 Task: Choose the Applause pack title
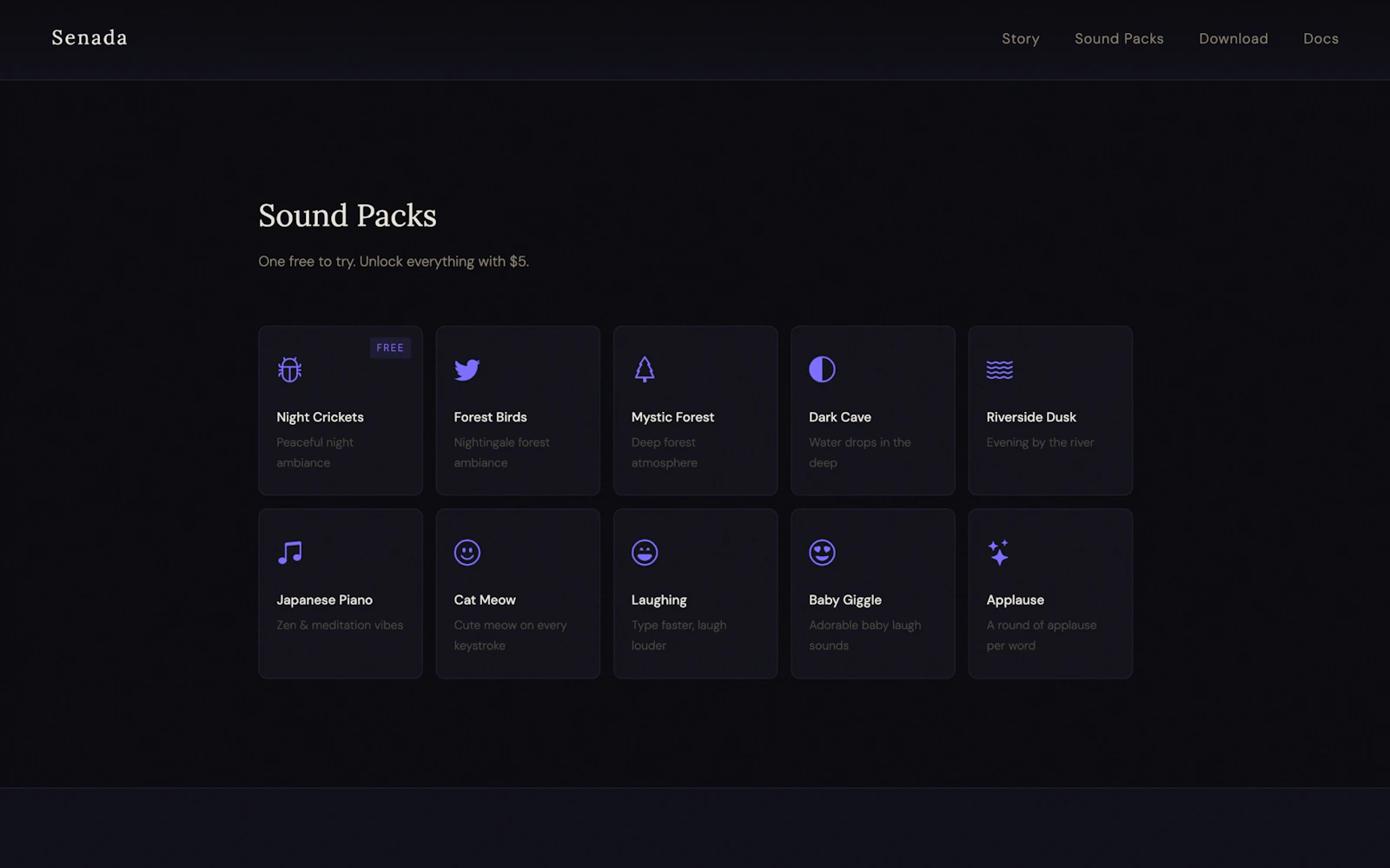[x=1015, y=600]
